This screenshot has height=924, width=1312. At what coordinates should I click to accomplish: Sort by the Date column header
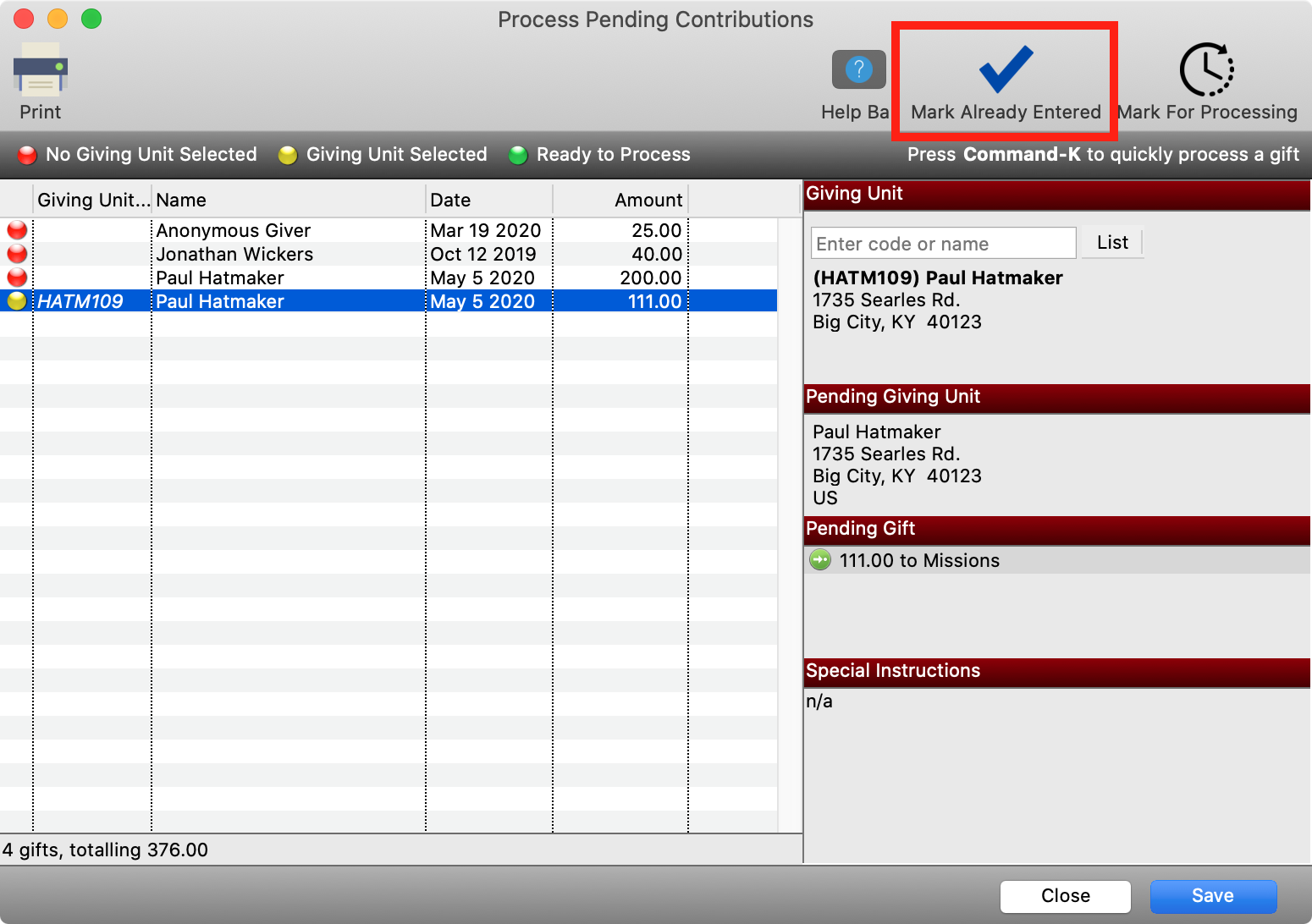[x=488, y=201]
